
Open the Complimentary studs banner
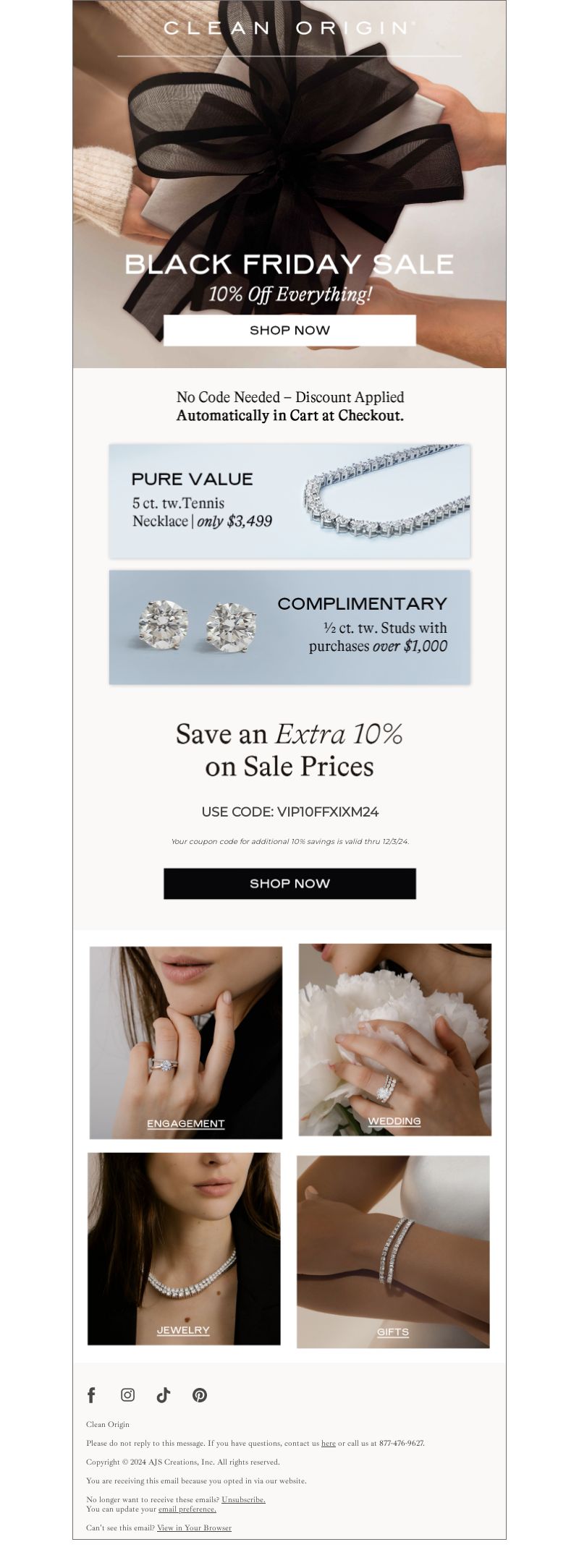[x=289, y=626]
